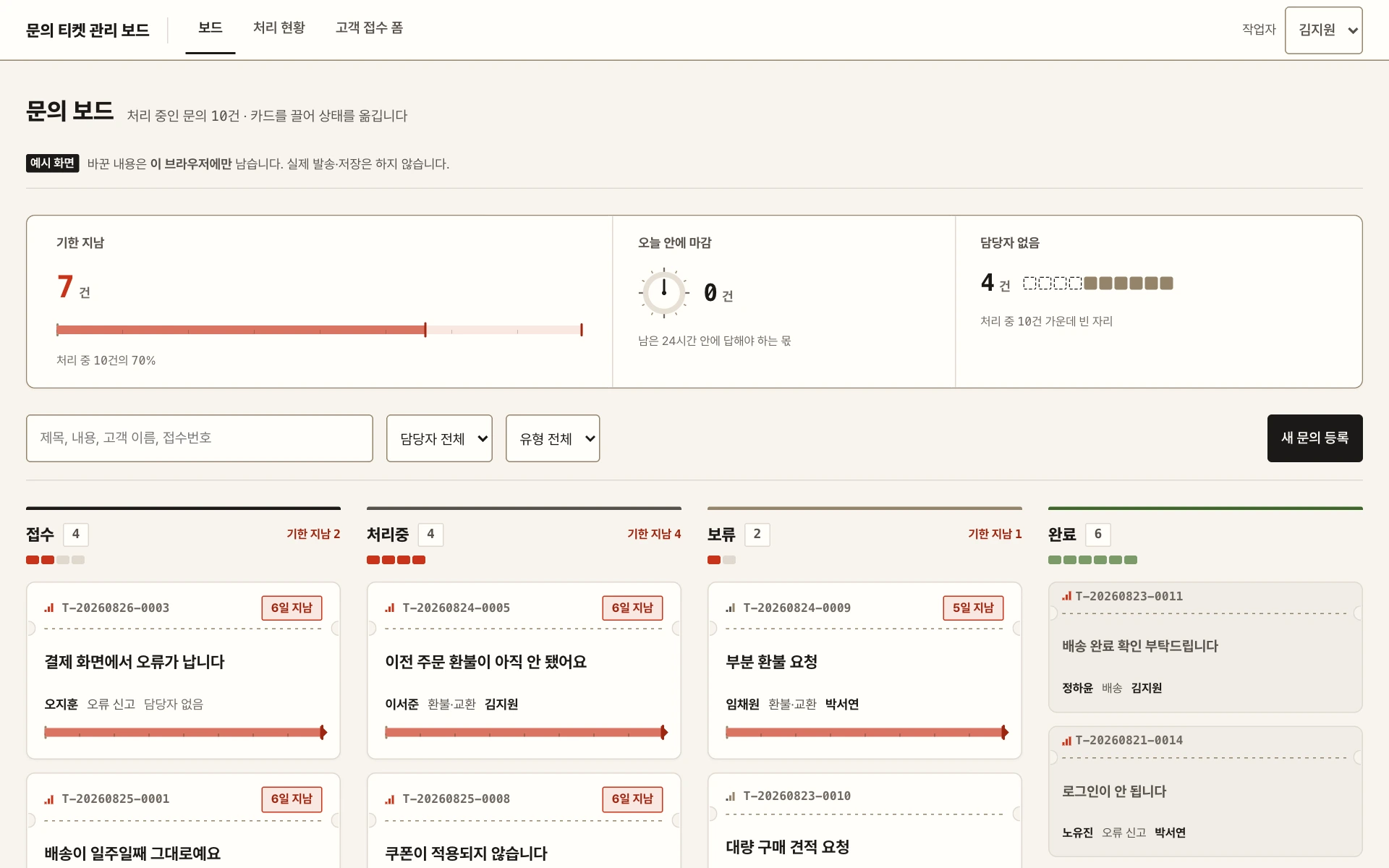Click the 오류 신고 tag on 노유진 card

click(x=1123, y=833)
